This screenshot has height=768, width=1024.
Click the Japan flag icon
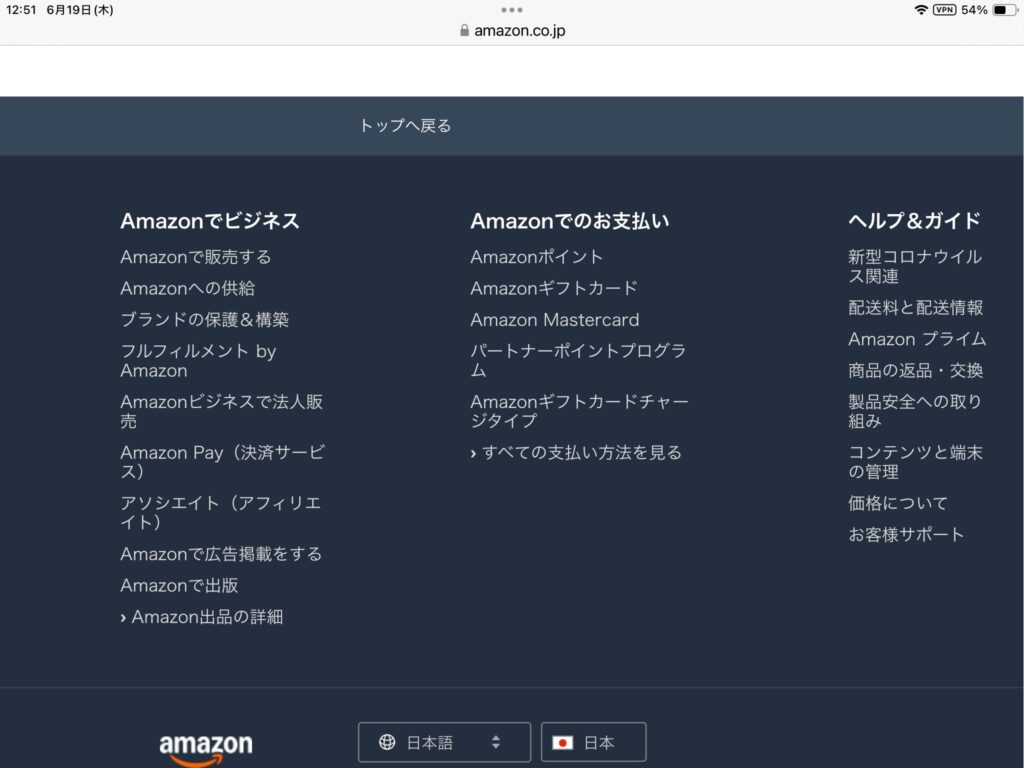[x=562, y=743]
